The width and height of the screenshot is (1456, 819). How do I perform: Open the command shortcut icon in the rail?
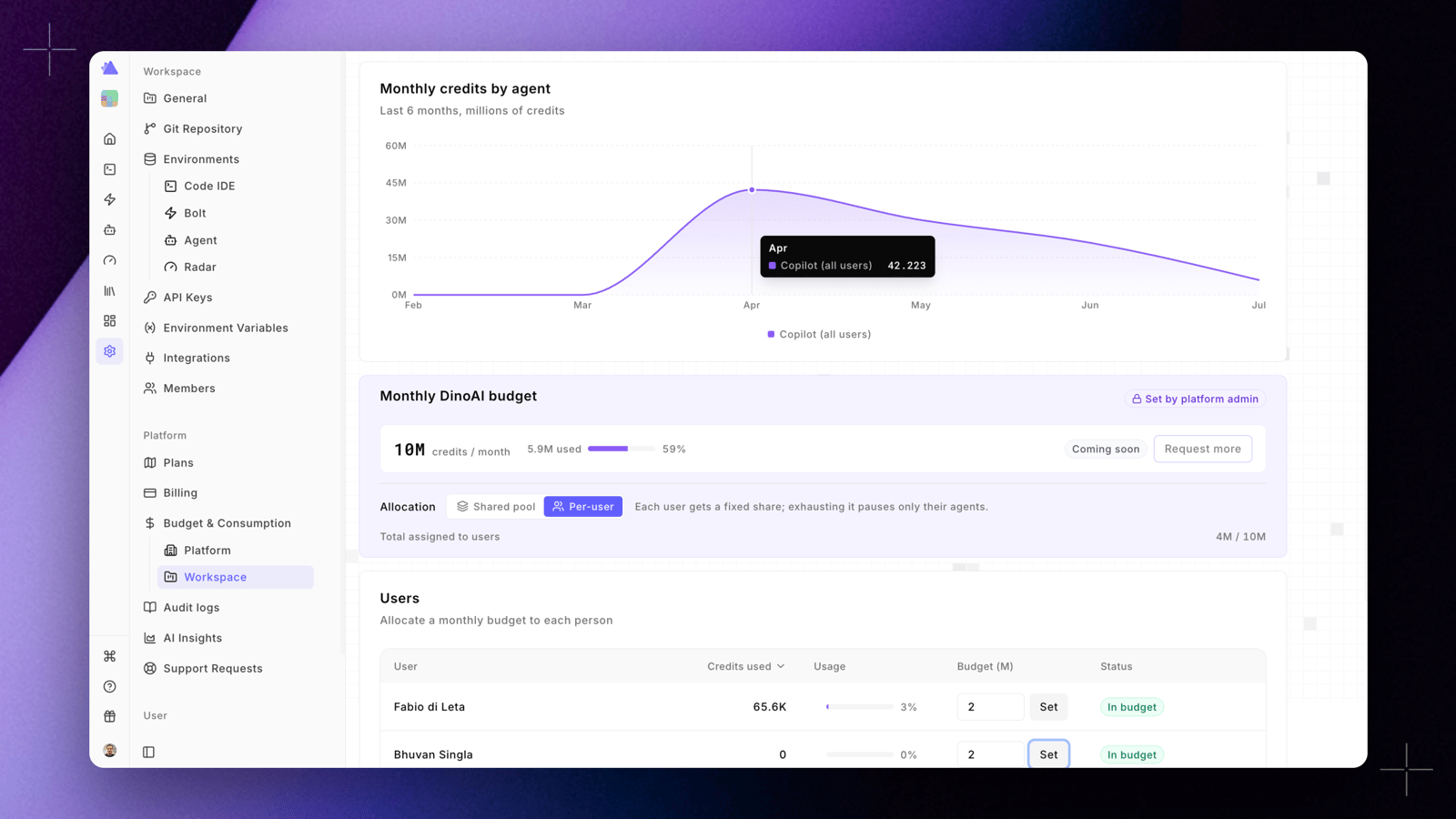110,656
